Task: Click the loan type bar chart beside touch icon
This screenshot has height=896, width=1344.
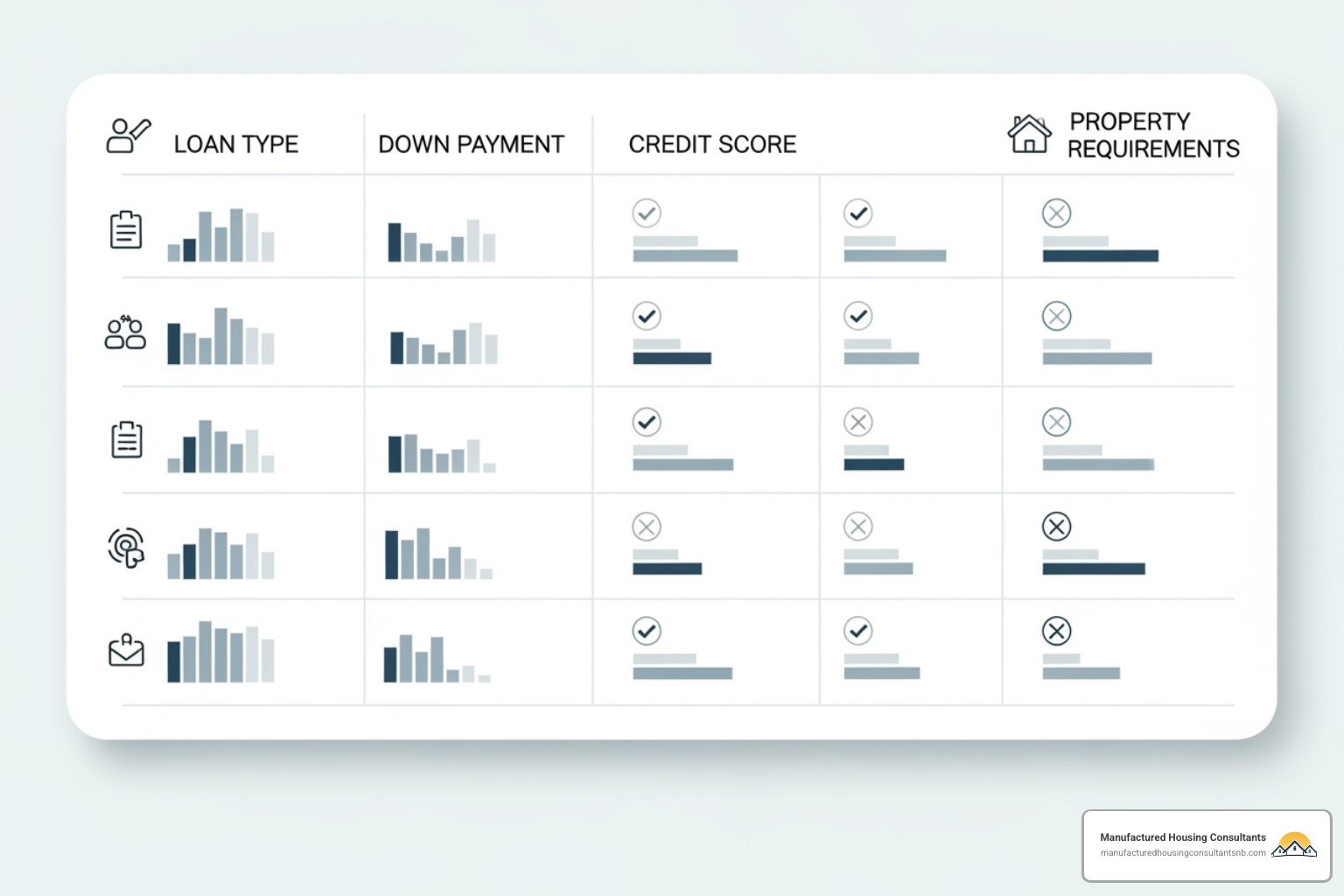Action: coord(220,553)
